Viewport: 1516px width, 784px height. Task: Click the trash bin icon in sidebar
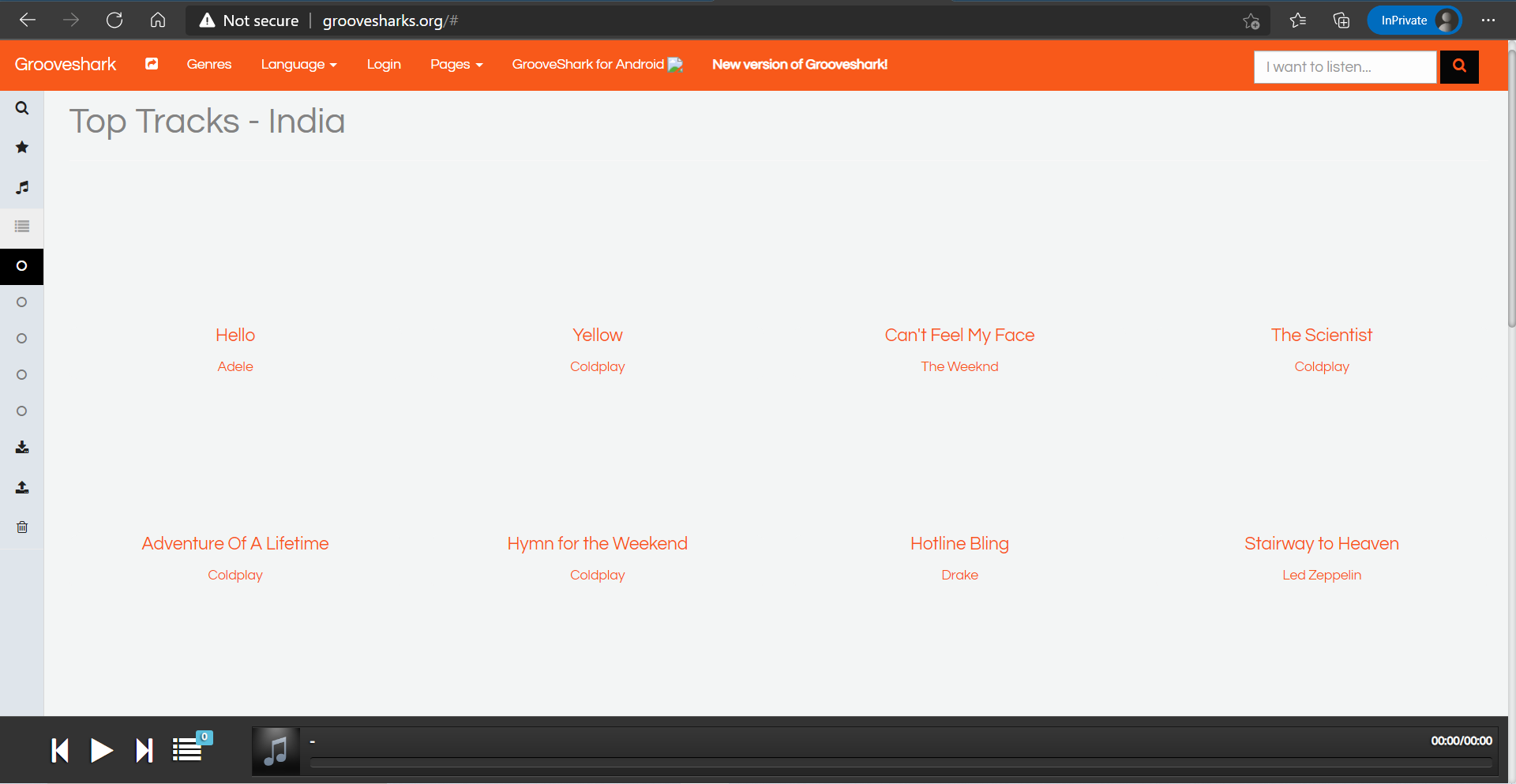[22, 527]
